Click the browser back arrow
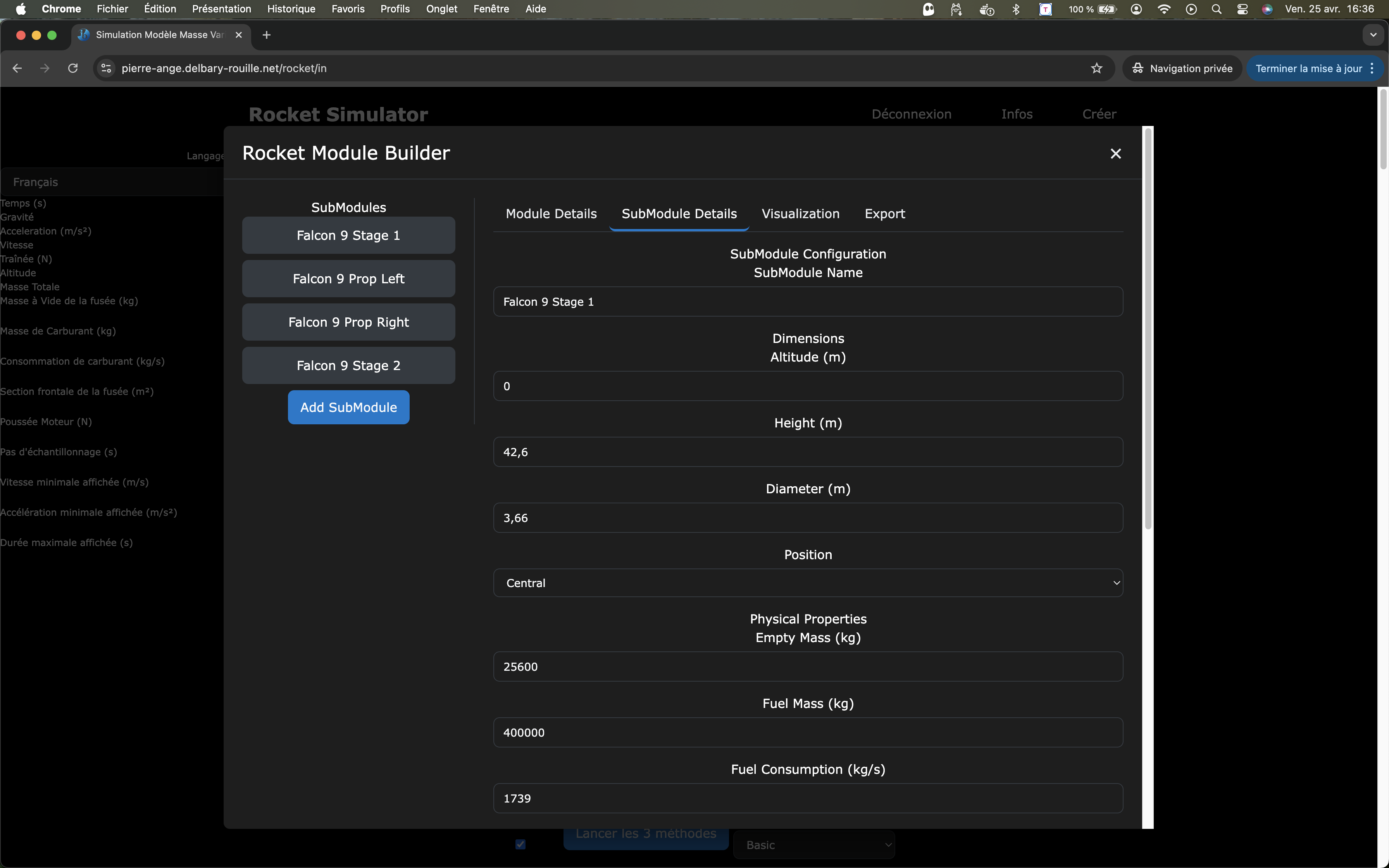Viewport: 1389px width, 868px height. [x=17, y=68]
